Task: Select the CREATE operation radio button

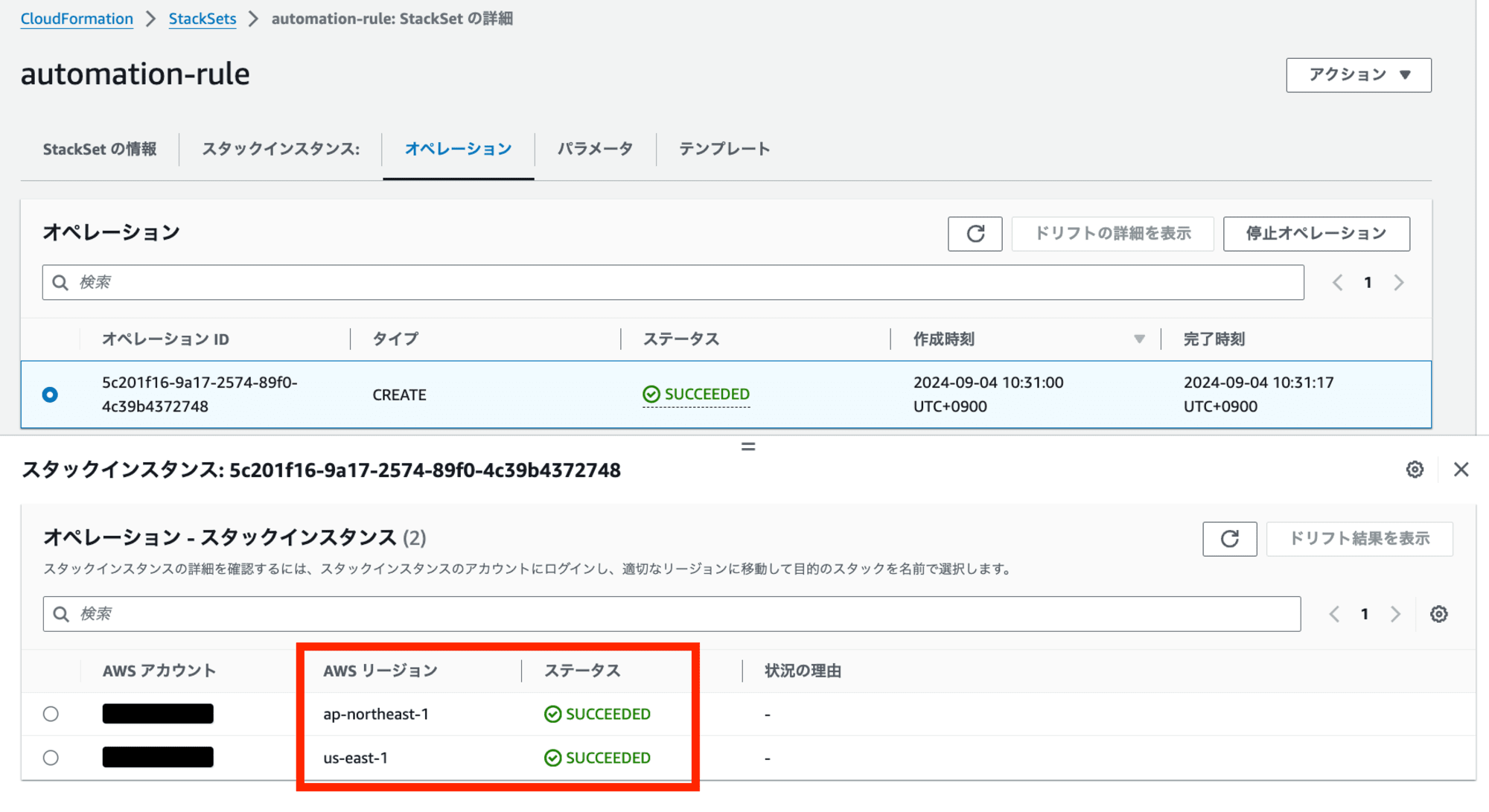Action: click(50, 394)
